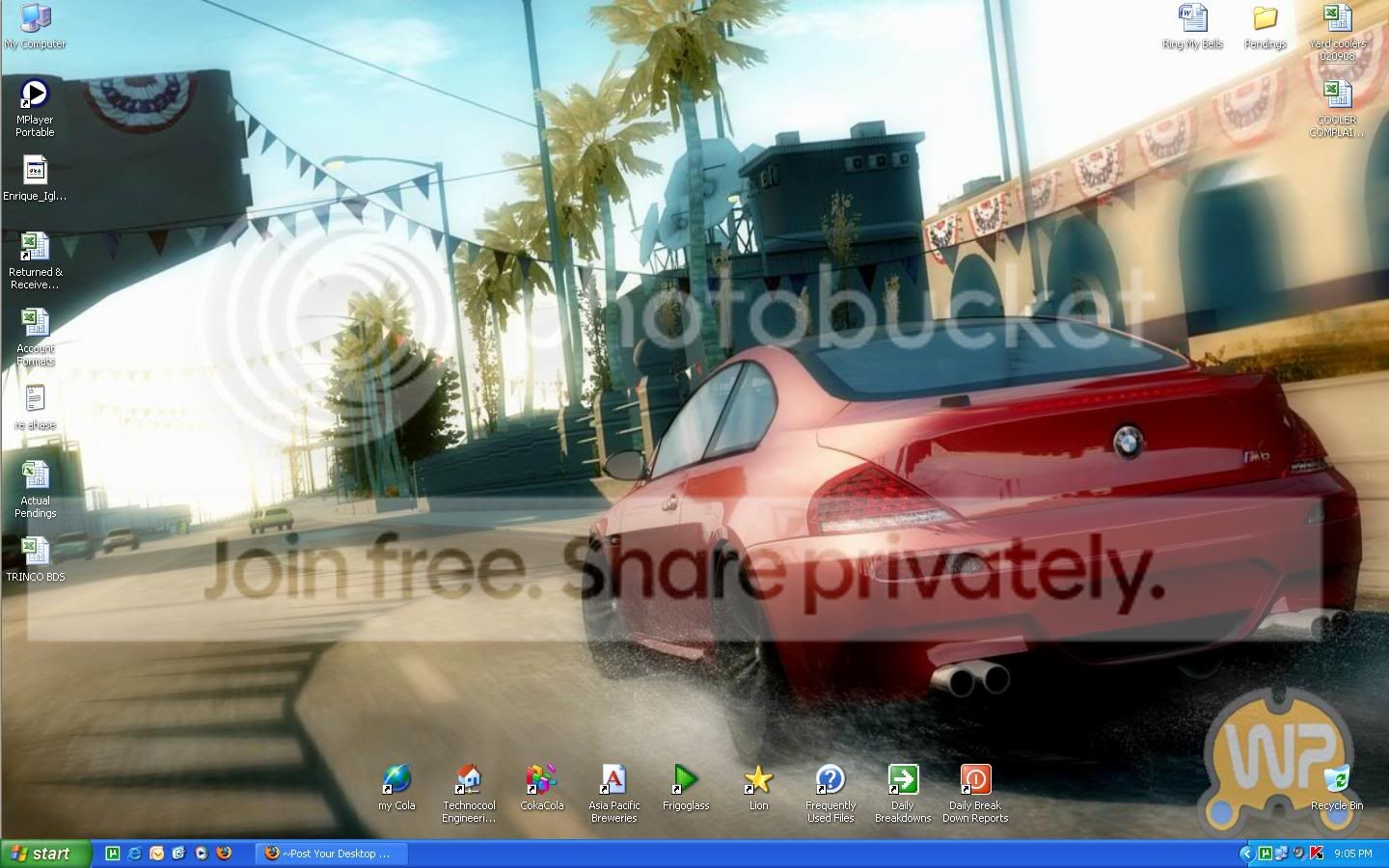Launch the Frigoglass shortcut
This screenshot has height=868, width=1389.
pos(686,788)
